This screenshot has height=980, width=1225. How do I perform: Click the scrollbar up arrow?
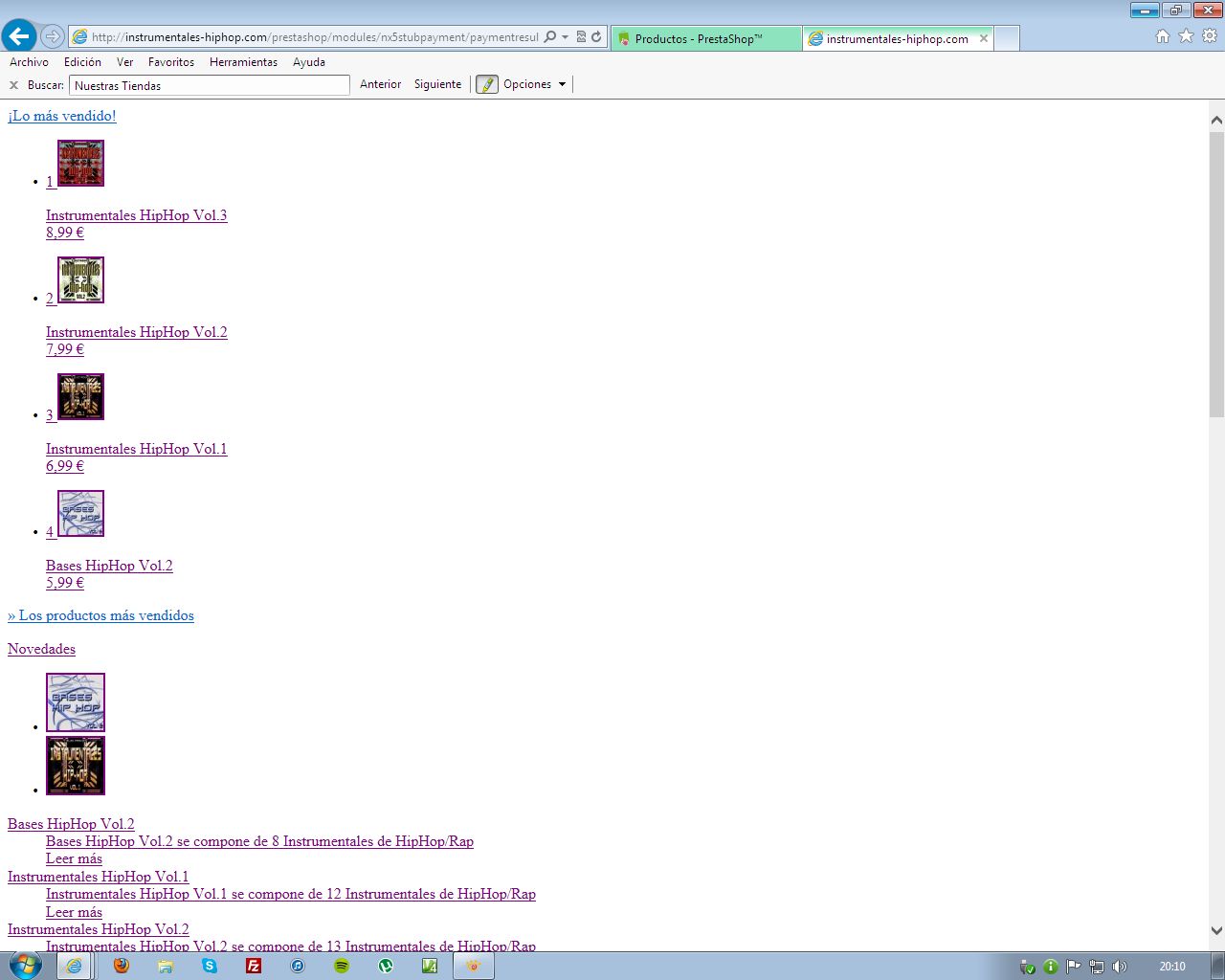click(x=1216, y=121)
